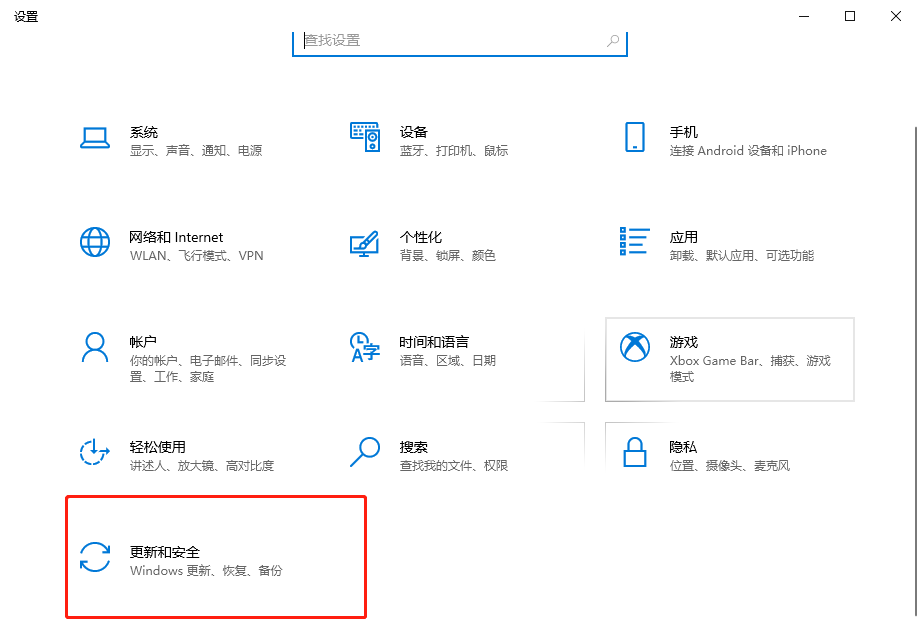The width and height of the screenshot is (919, 632).
Task: Click the globe icon for 网络和 Internet
Action: [x=95, y=243]
